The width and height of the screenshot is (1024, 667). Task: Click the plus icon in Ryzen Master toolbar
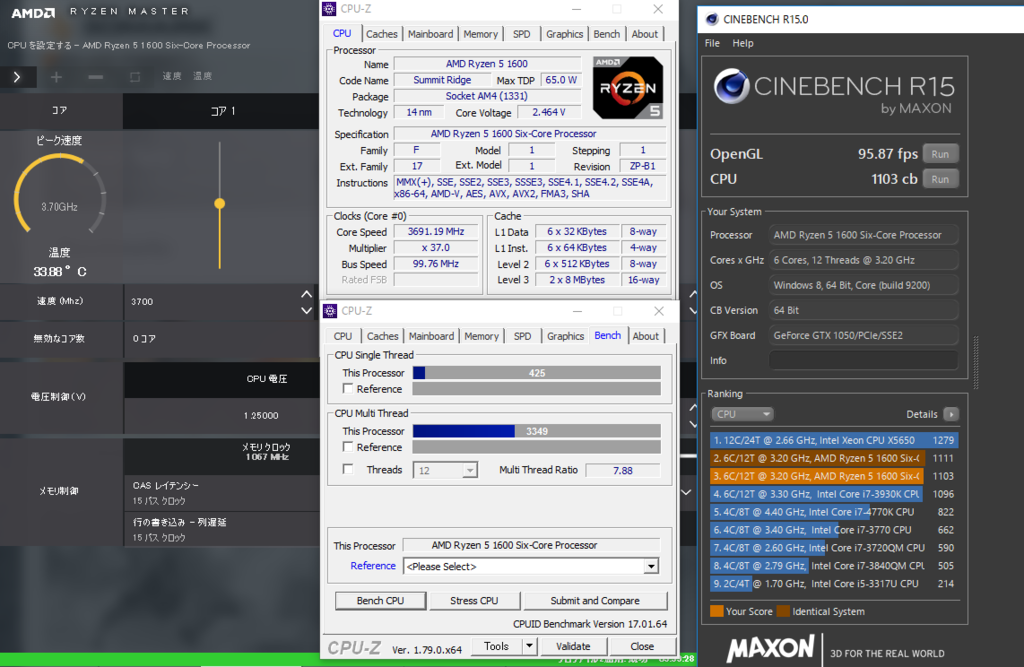(56, 77)
